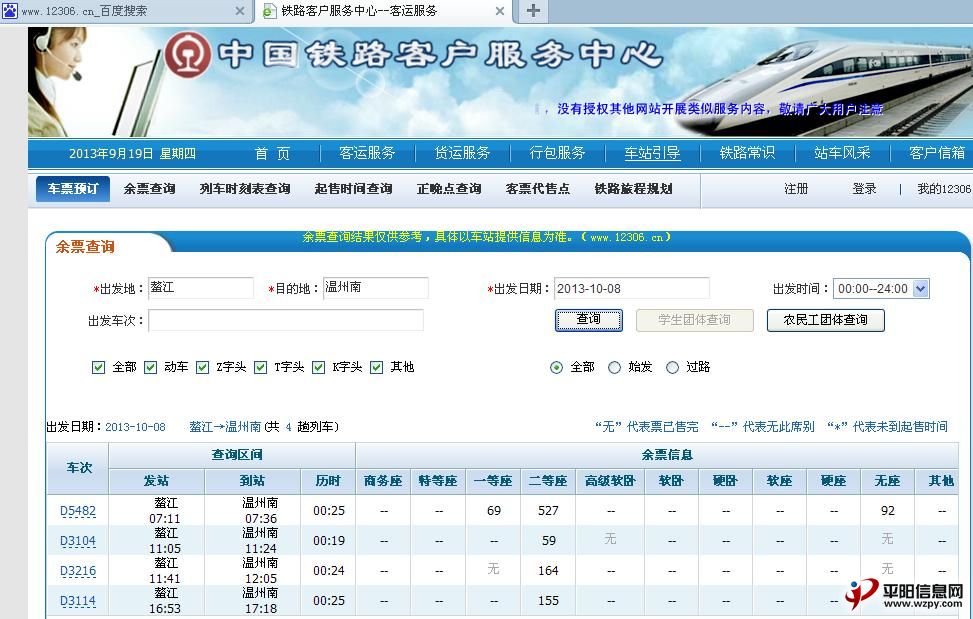Open 客运服务 menu
Viewport: 973px width, 619px height.
[x=367, y=153]
